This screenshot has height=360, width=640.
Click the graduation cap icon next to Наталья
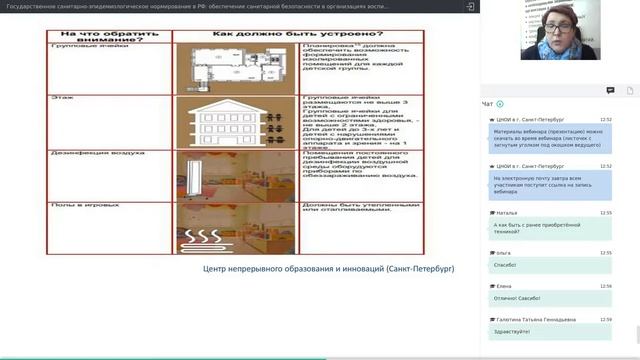click(x=492, y=213)
